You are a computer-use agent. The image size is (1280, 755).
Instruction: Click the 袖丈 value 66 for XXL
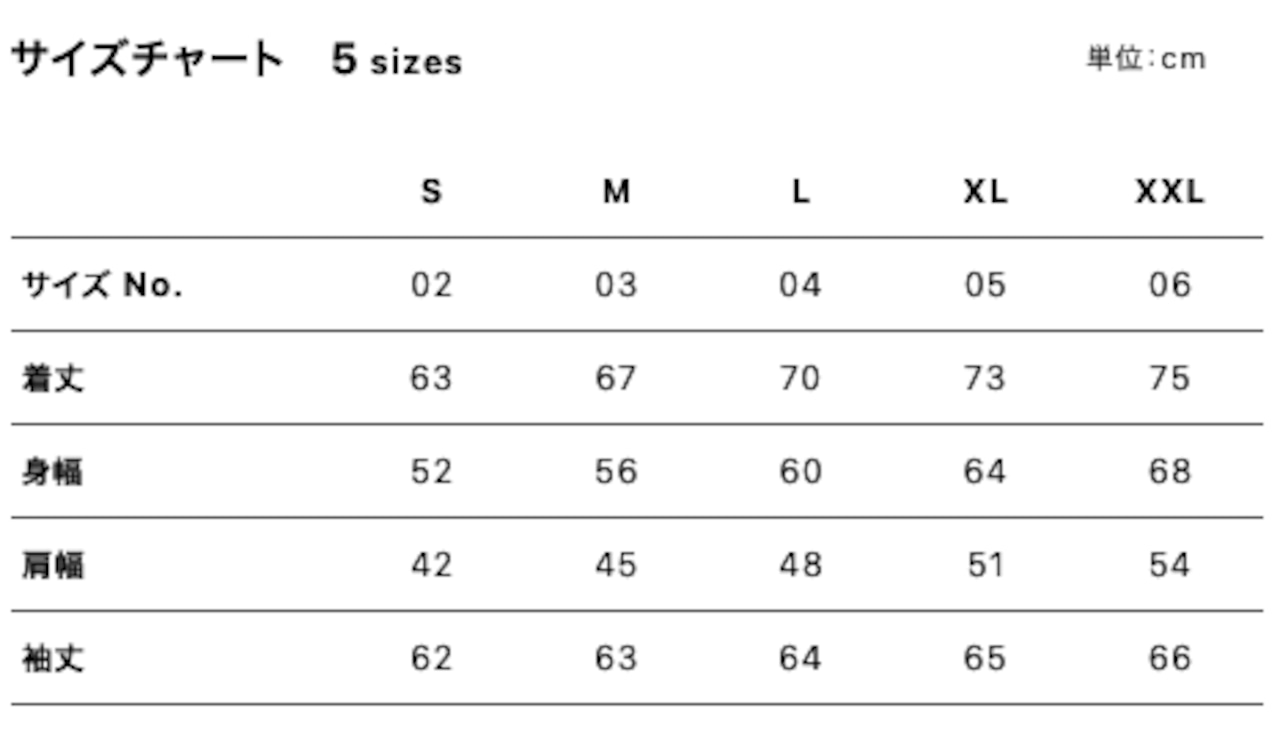pyautogui.click(x=1170, y=659)
